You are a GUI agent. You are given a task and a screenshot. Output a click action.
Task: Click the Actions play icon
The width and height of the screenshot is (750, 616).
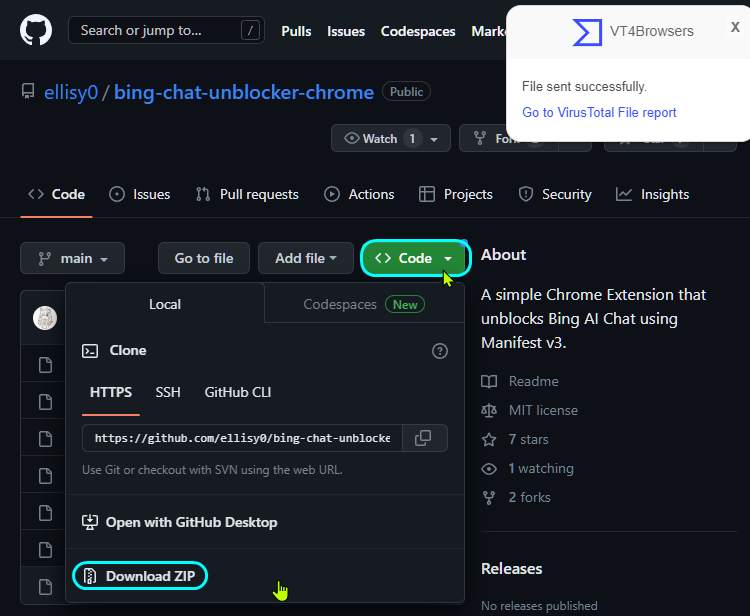tap(331, 194)
